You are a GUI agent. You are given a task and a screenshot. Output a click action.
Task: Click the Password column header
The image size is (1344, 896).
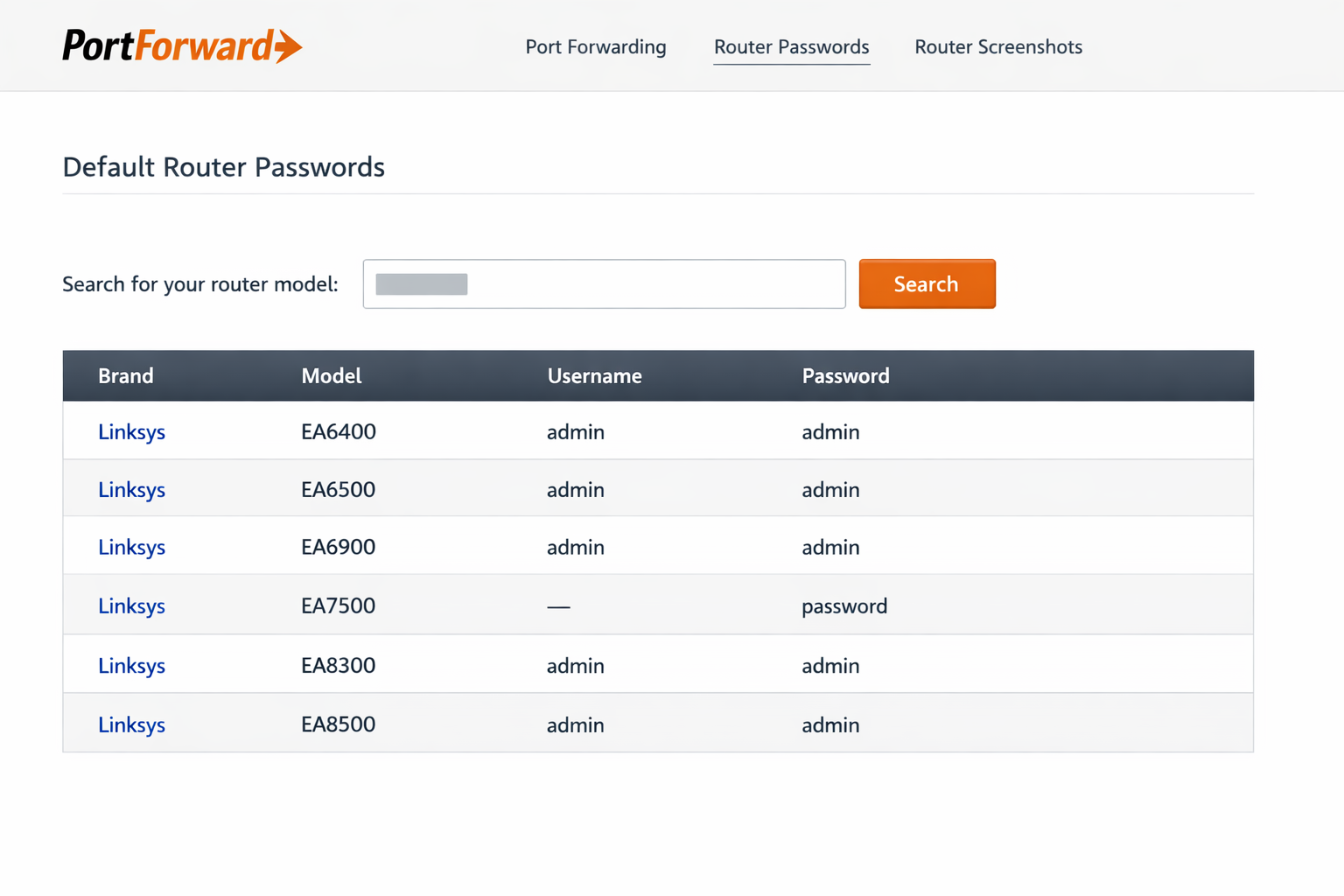point(846,376)
